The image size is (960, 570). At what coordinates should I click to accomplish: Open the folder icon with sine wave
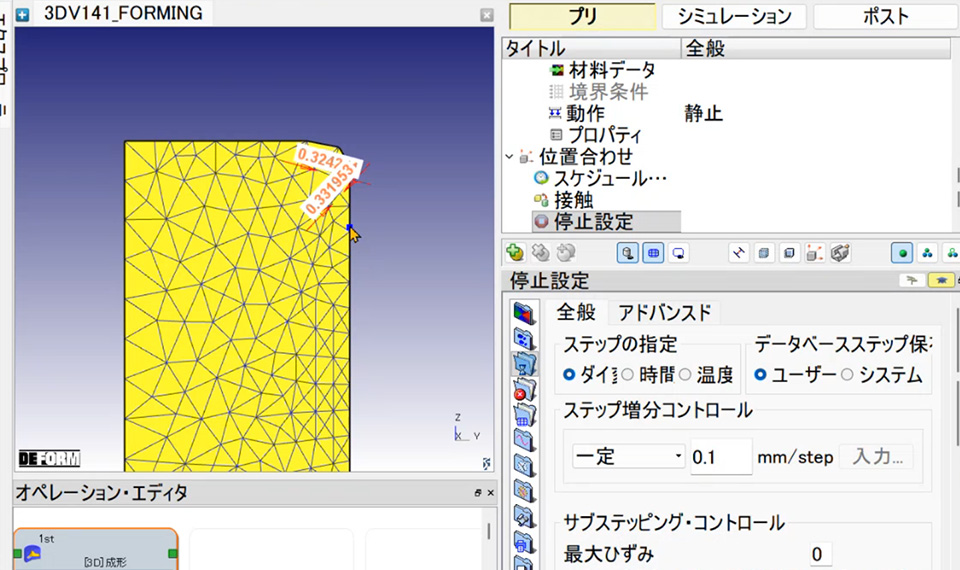point(524,440)
